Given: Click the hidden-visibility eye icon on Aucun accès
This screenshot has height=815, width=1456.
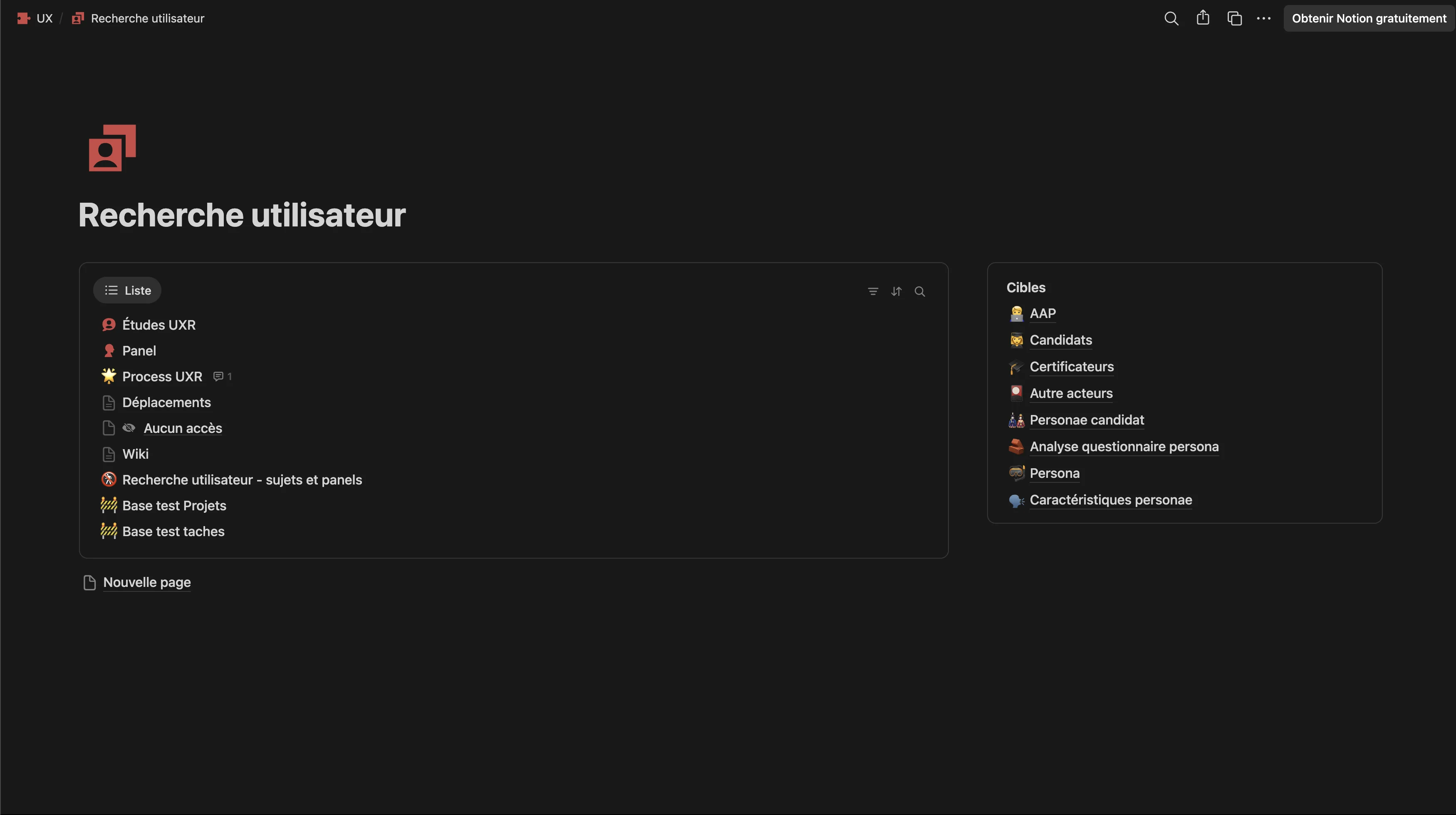Looking at the screenshot, I should 129,427.
